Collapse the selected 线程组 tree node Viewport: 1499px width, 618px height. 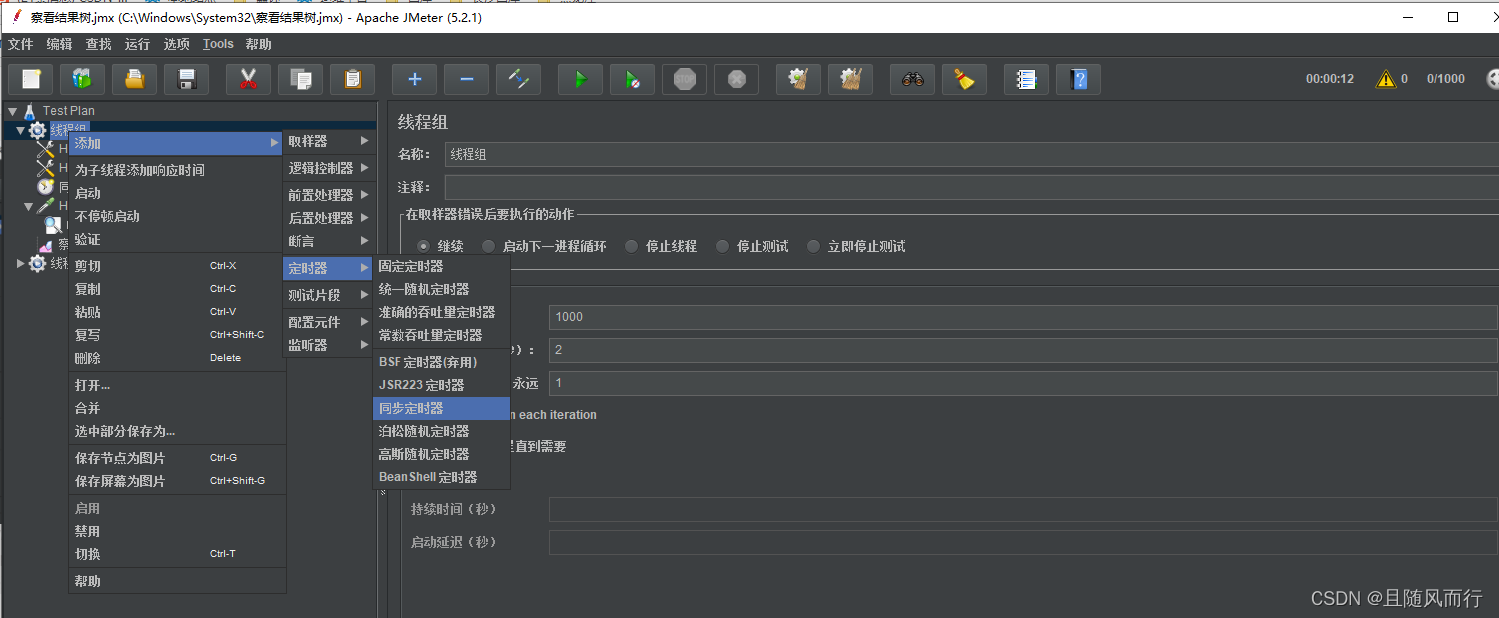coord(21,130)
